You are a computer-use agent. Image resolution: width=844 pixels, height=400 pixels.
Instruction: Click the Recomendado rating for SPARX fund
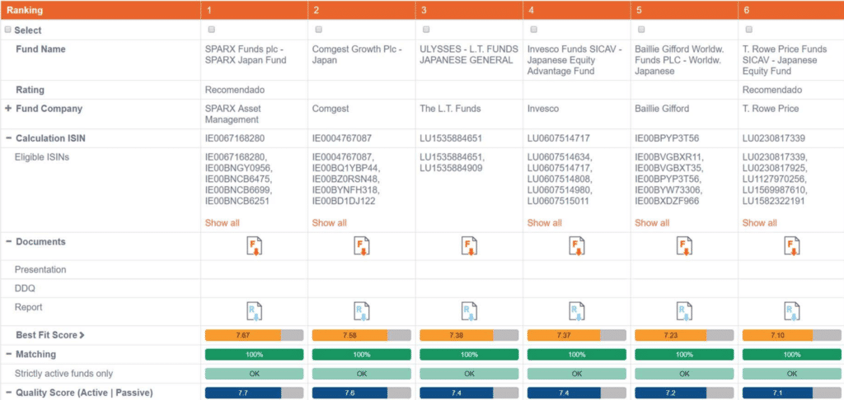[235, 90]
